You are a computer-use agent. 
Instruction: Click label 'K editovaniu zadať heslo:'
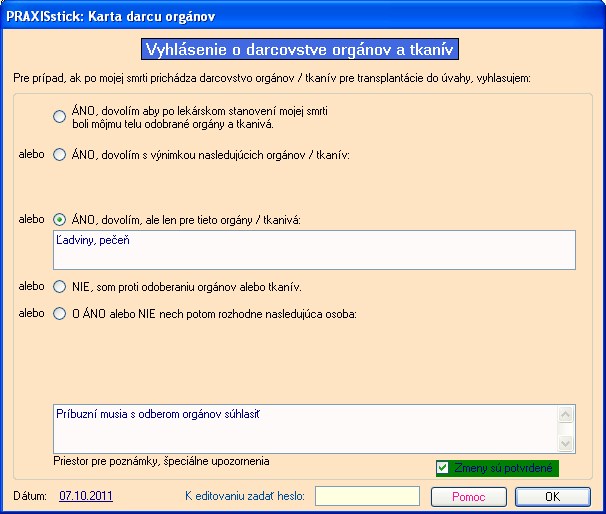tap(245, 496)
